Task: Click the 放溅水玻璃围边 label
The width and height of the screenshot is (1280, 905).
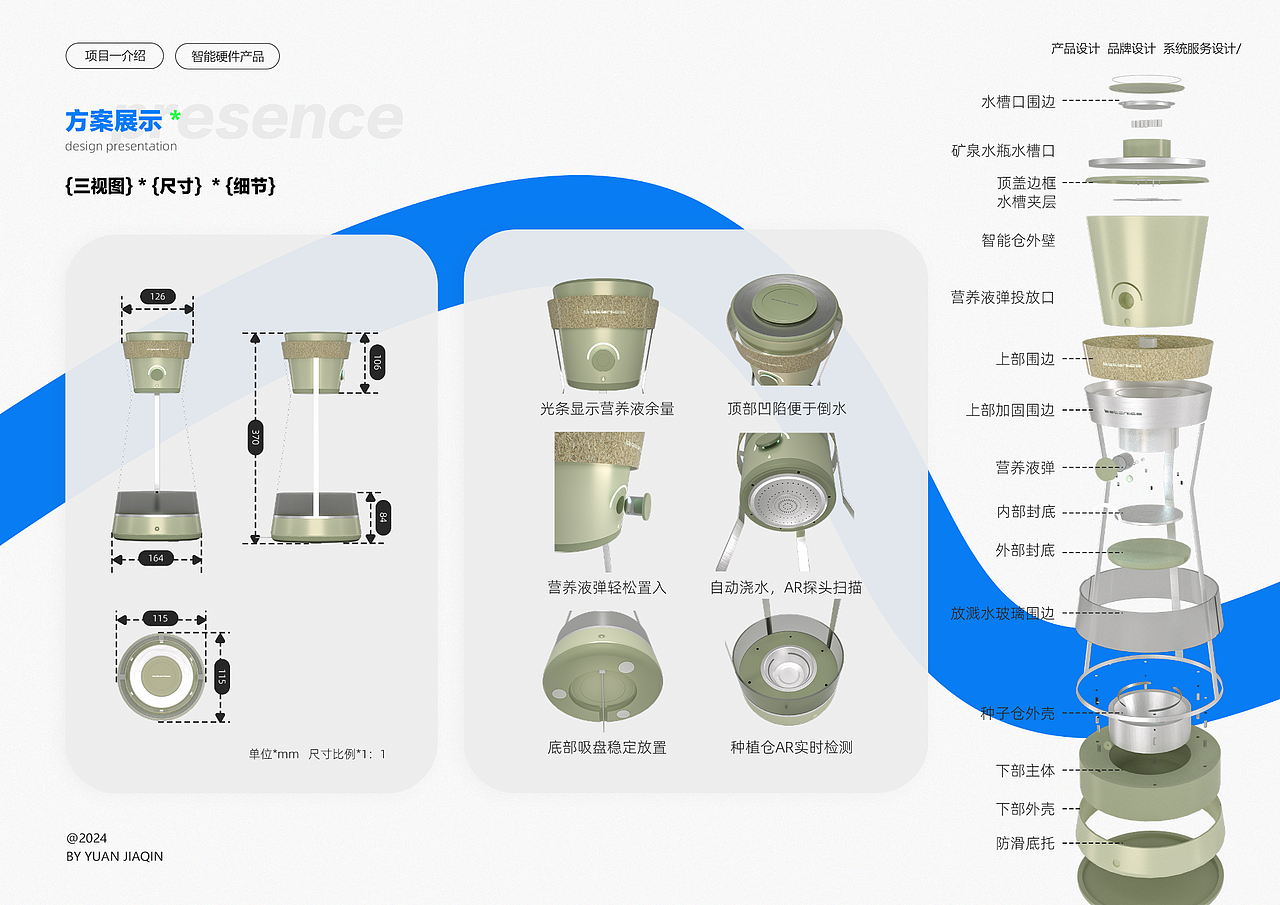Action: click(x=1003, y=614)
